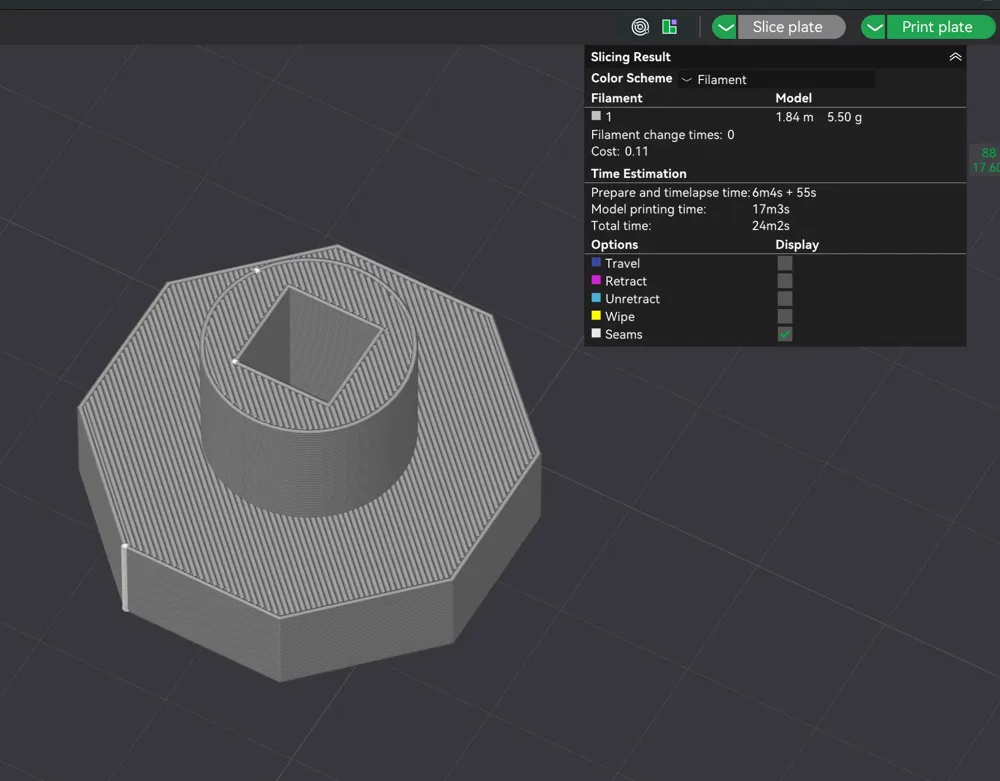The image size is (1000, 781).
Task: Click the yellow Wipe color swatch
Action: 596,315
